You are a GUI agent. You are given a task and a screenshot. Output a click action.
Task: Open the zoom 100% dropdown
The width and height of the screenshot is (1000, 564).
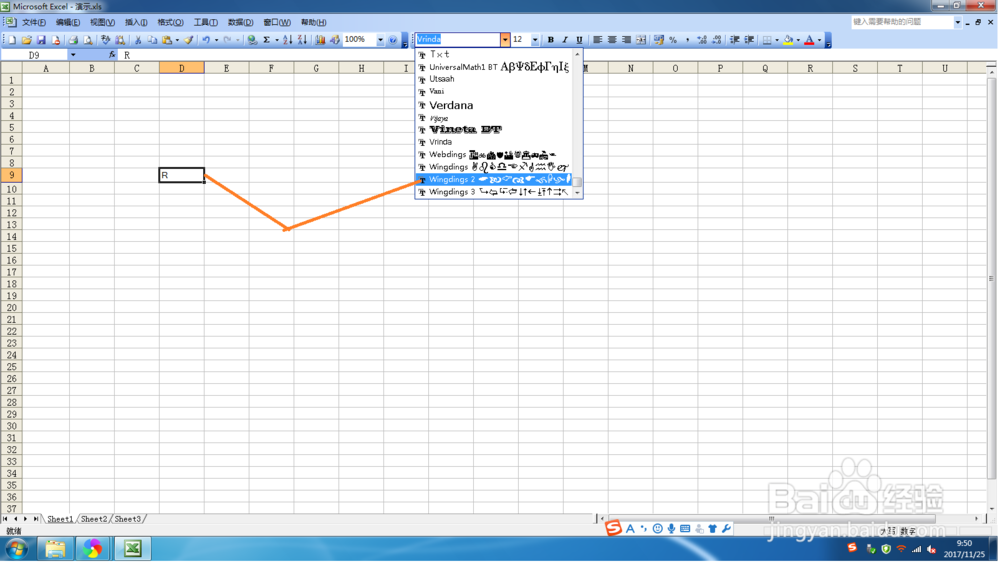click(381, 40)
